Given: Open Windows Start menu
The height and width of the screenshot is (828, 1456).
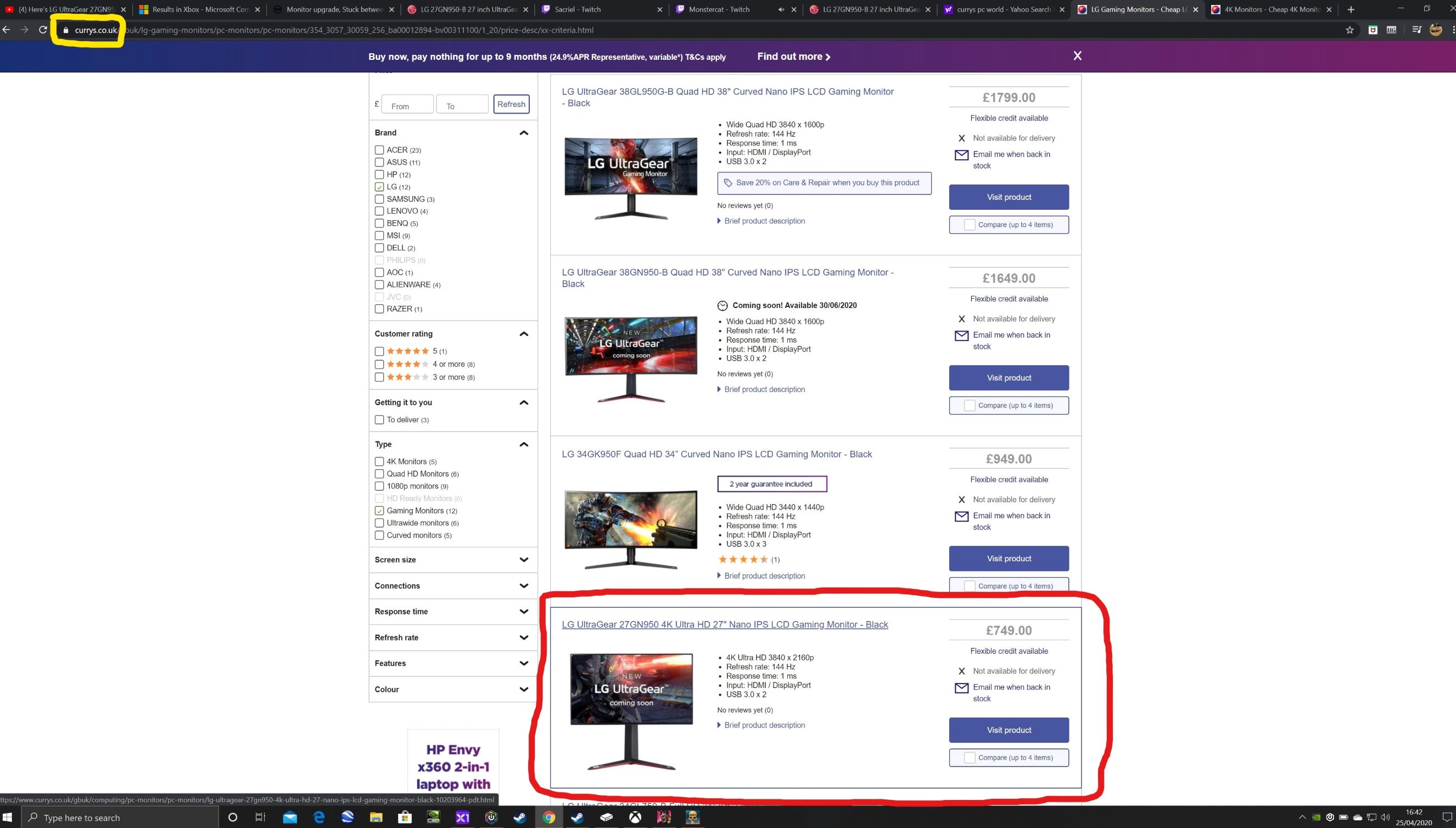Looking at the screenshot, I should tap(8, 817).
